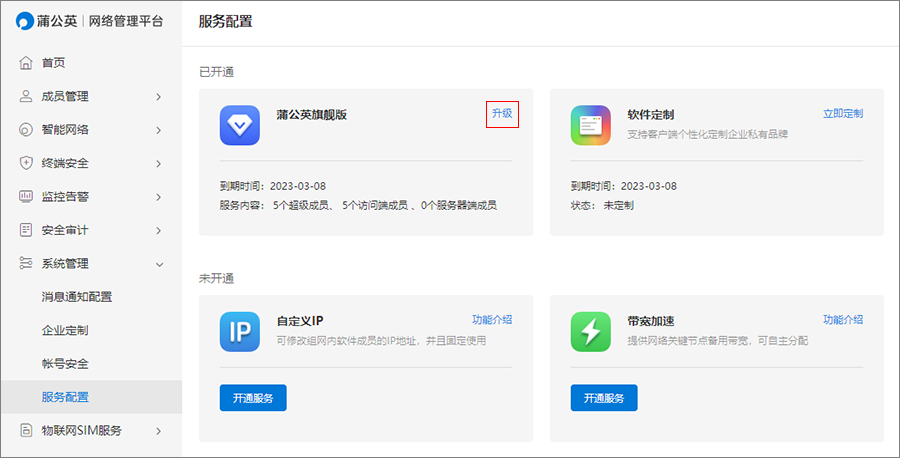Click the 软件定制 title text

651,114
